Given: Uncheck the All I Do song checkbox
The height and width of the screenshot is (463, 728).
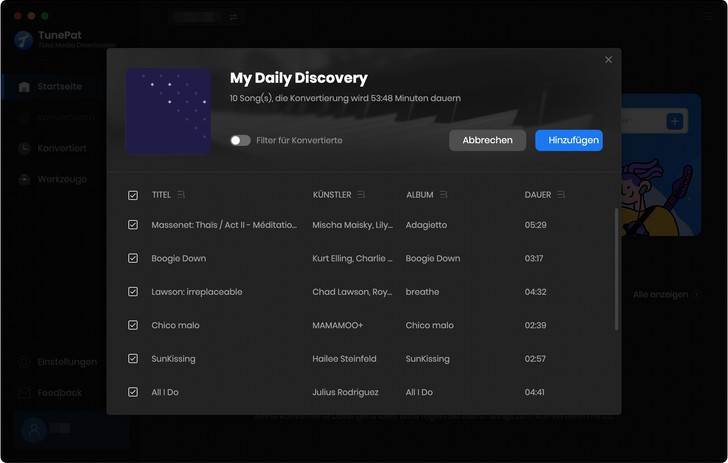Looking at the screenshot, I should coord(133,392).
